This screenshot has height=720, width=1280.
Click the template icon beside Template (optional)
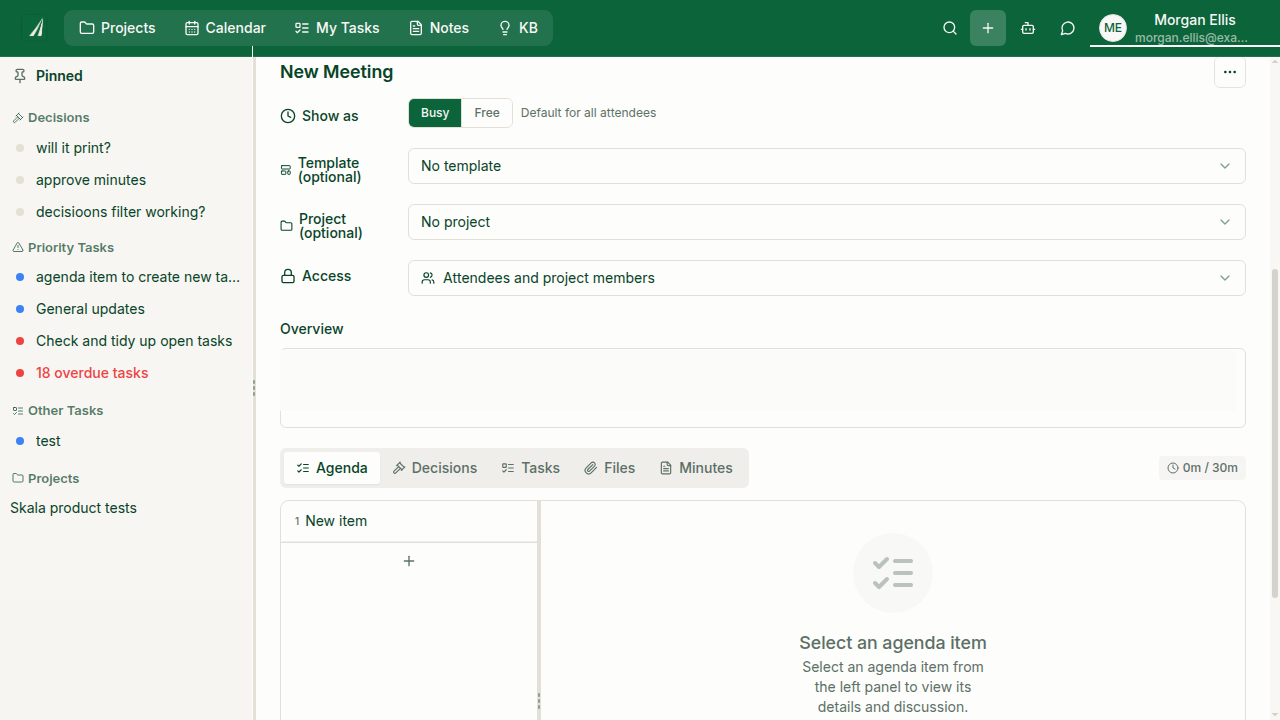[x=286, y=170]
